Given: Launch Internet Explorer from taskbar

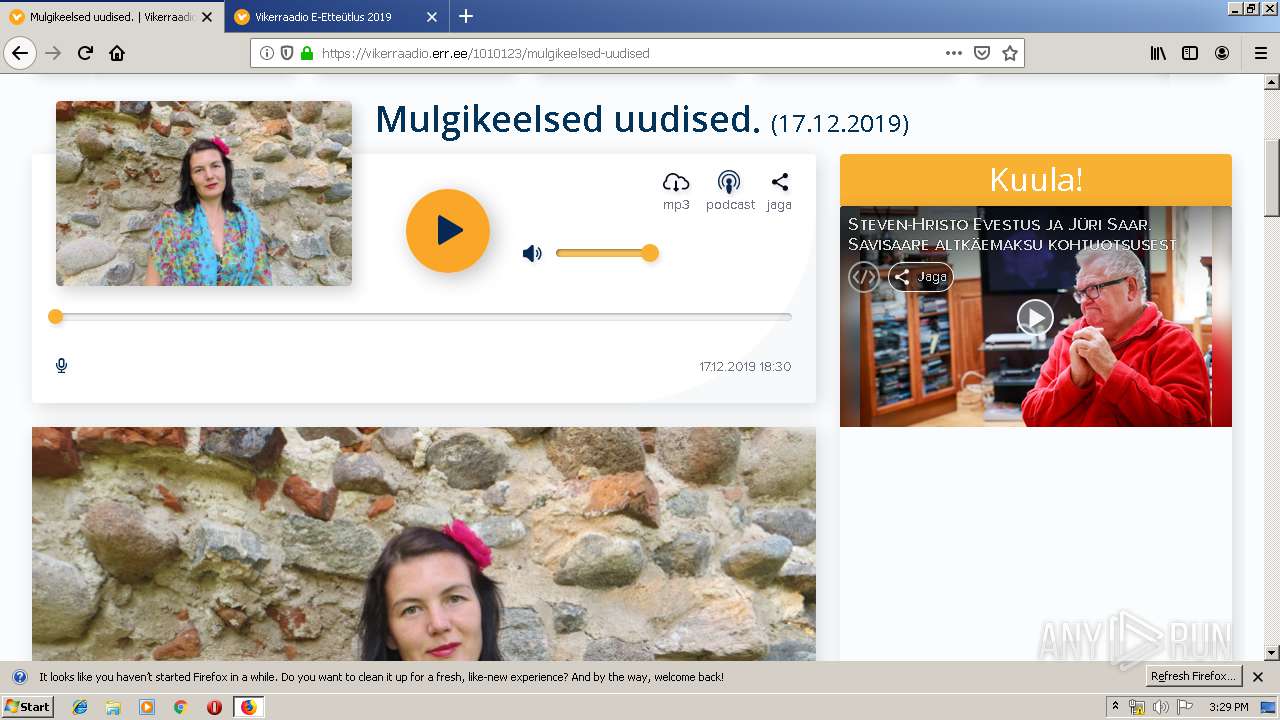Looking at the screenshot, I should click(80, 707).
